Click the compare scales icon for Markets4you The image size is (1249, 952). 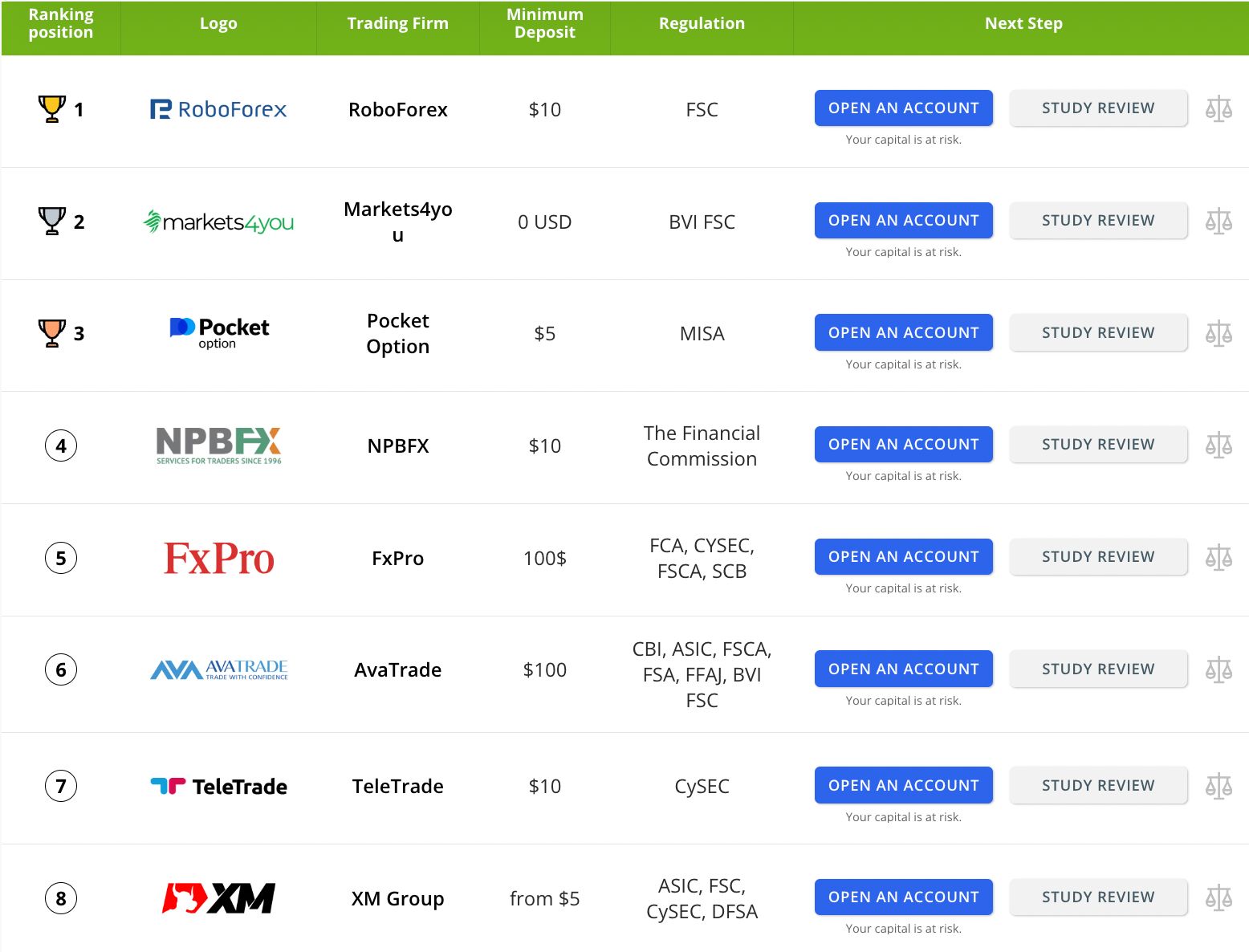click(x=1218, y=221)
